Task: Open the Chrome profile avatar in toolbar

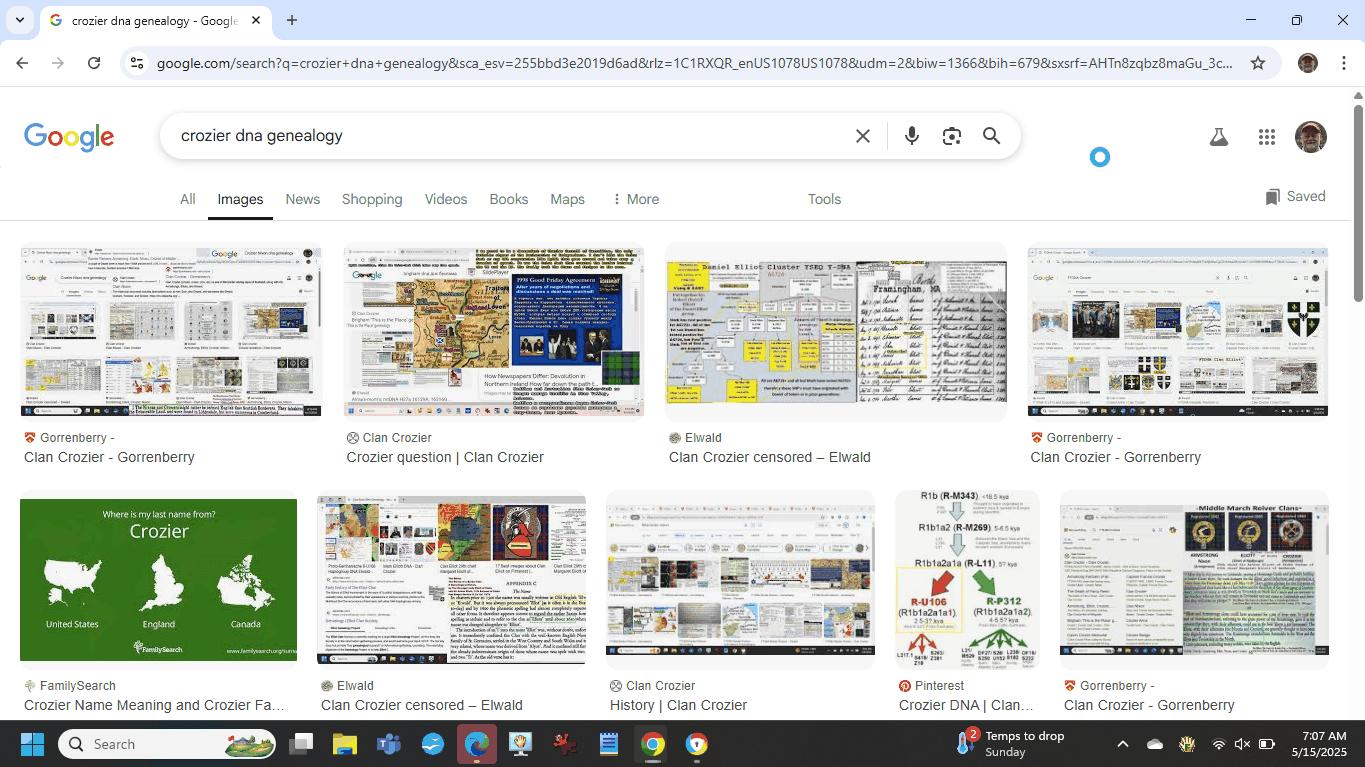Action: coord(1308,63)
